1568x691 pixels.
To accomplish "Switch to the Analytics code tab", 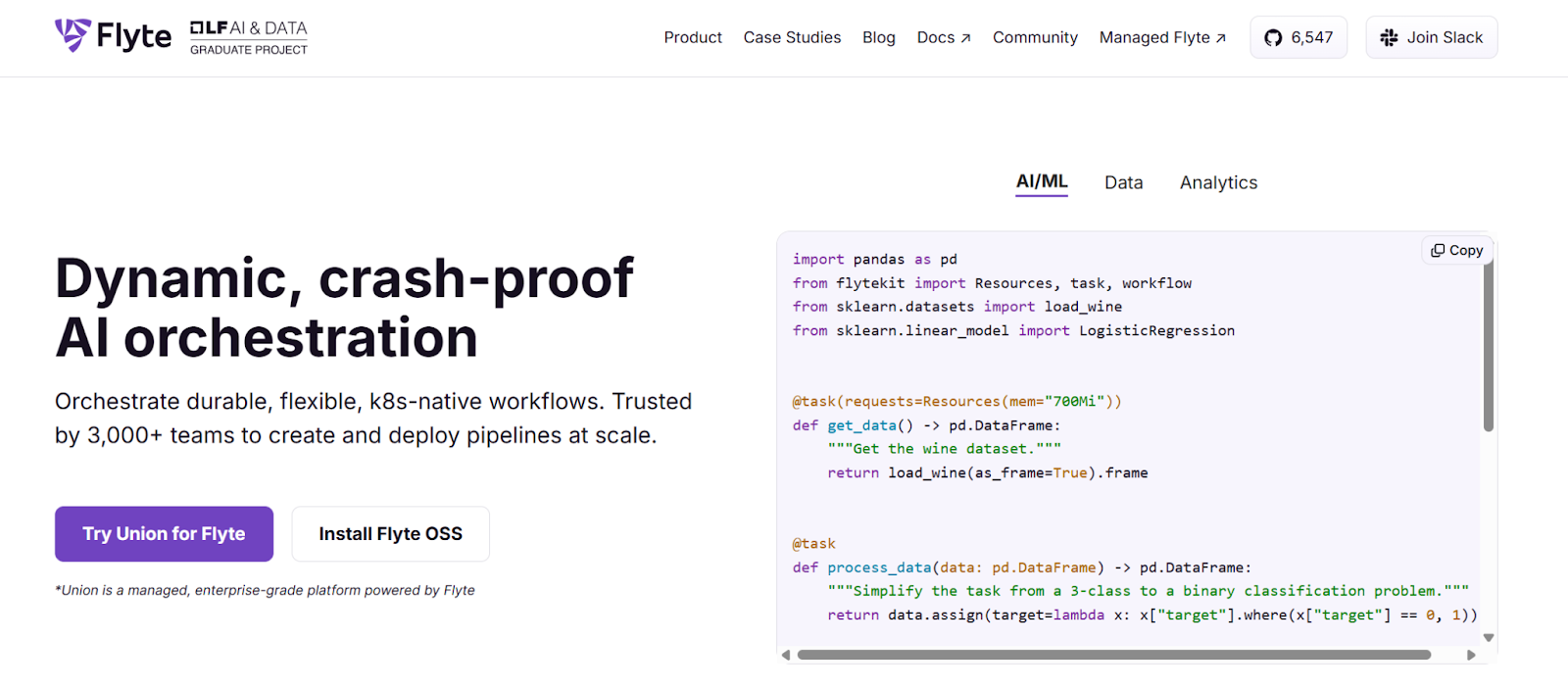I will [1218, 182].
